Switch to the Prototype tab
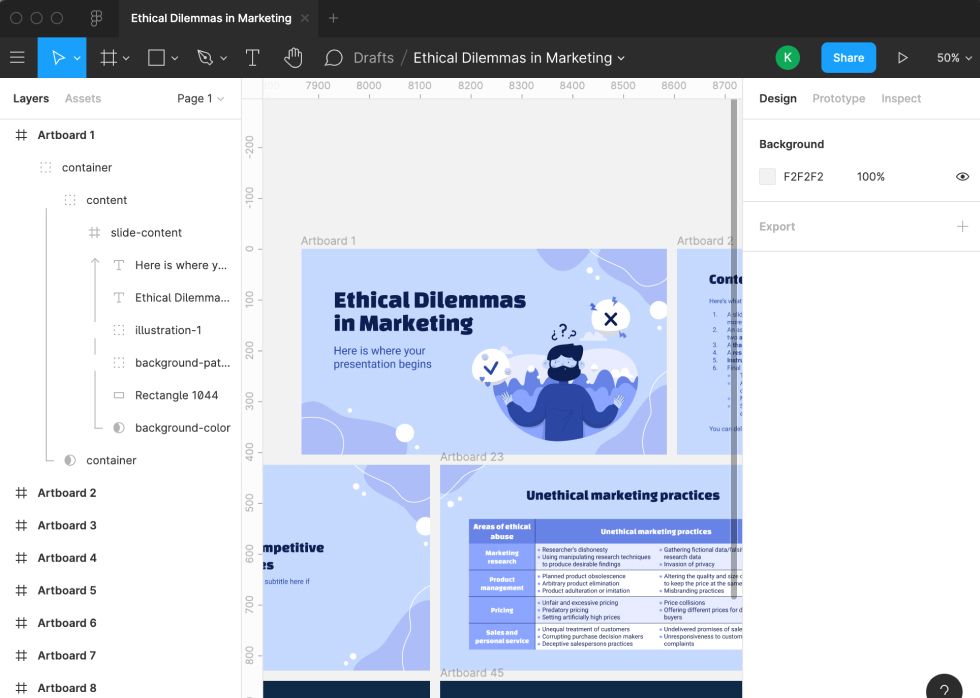Image resolution: width=980 pixels, height=698 pixels. click(838, 99)
